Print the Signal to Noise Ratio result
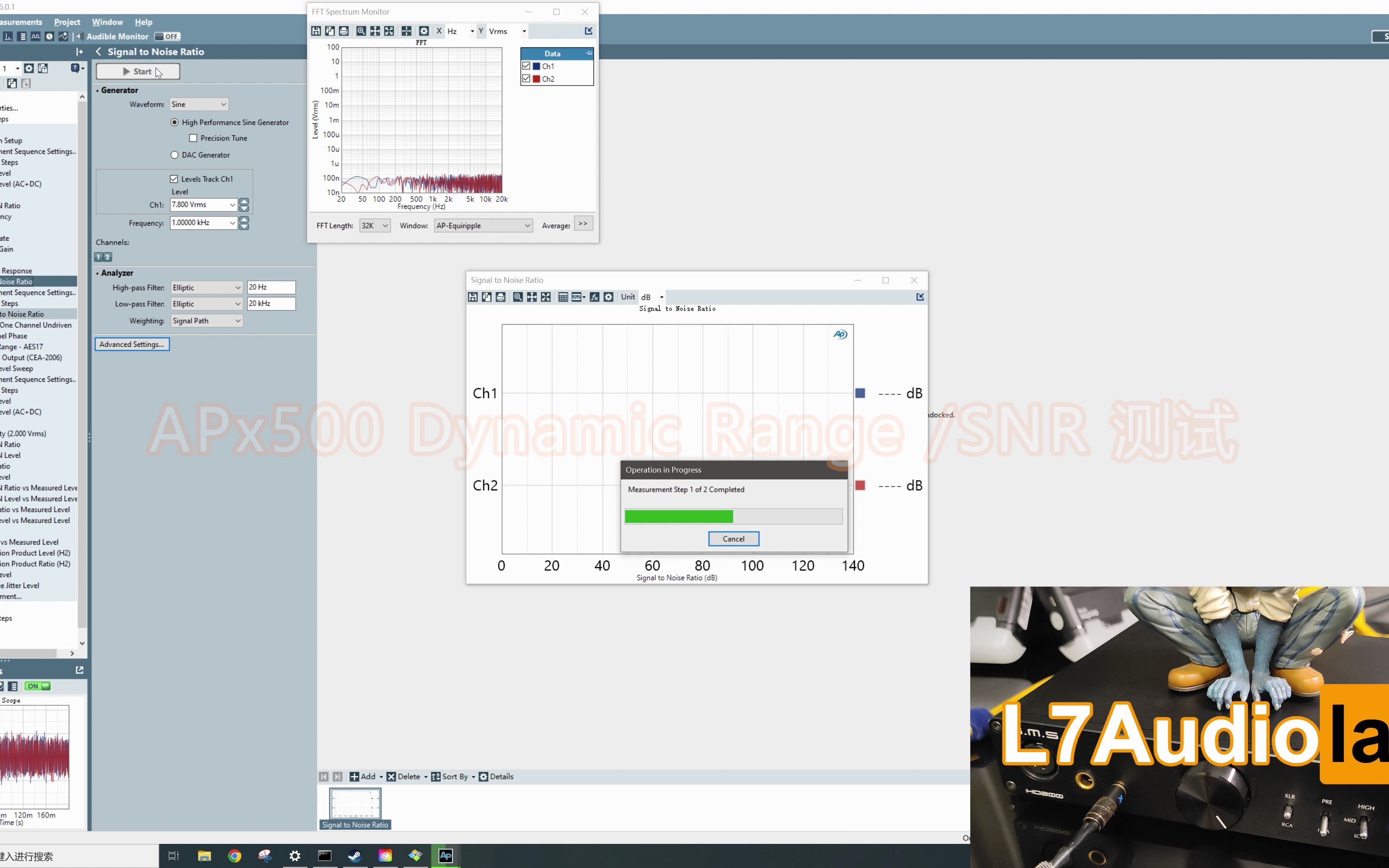 click(x=500, y=297)
